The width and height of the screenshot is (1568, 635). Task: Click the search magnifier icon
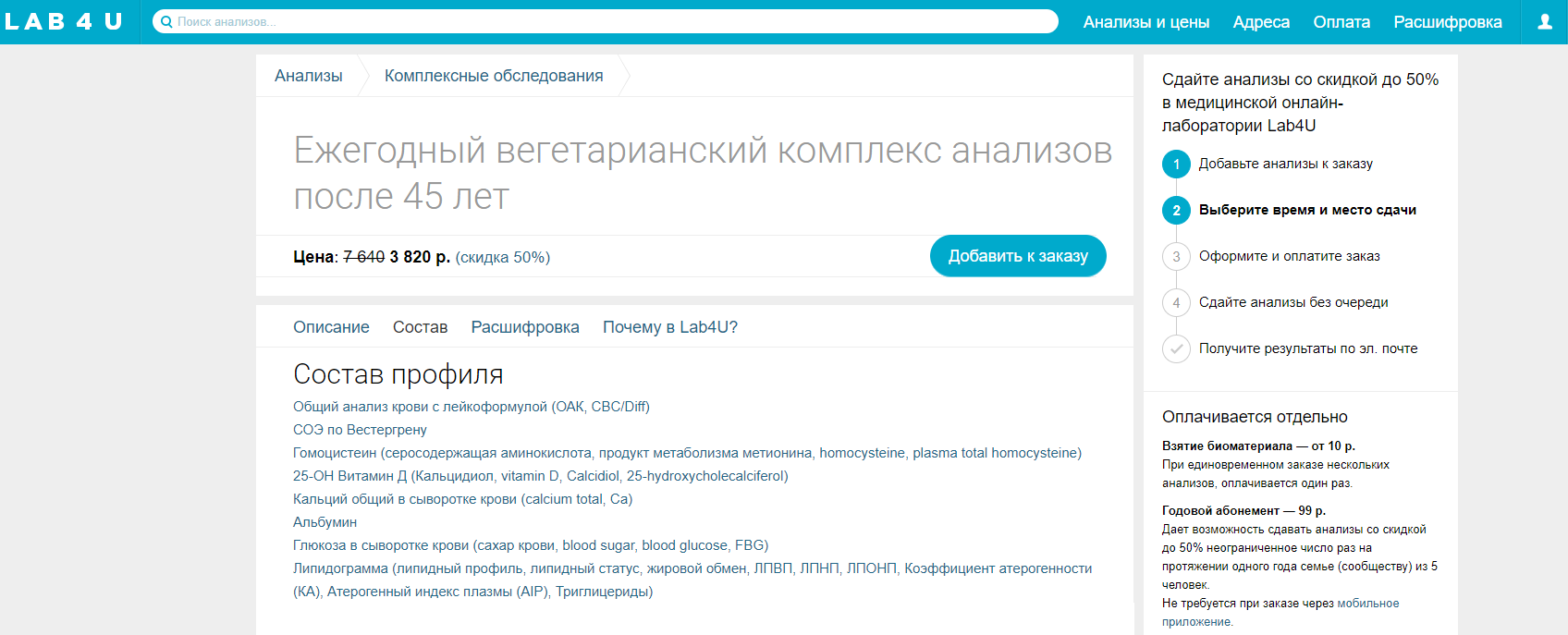166,21
